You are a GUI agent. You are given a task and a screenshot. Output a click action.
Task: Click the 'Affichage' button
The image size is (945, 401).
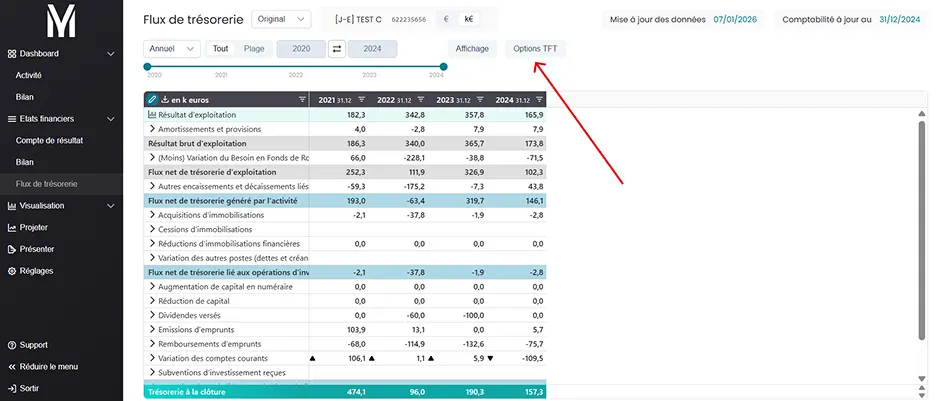click(472, 49)
